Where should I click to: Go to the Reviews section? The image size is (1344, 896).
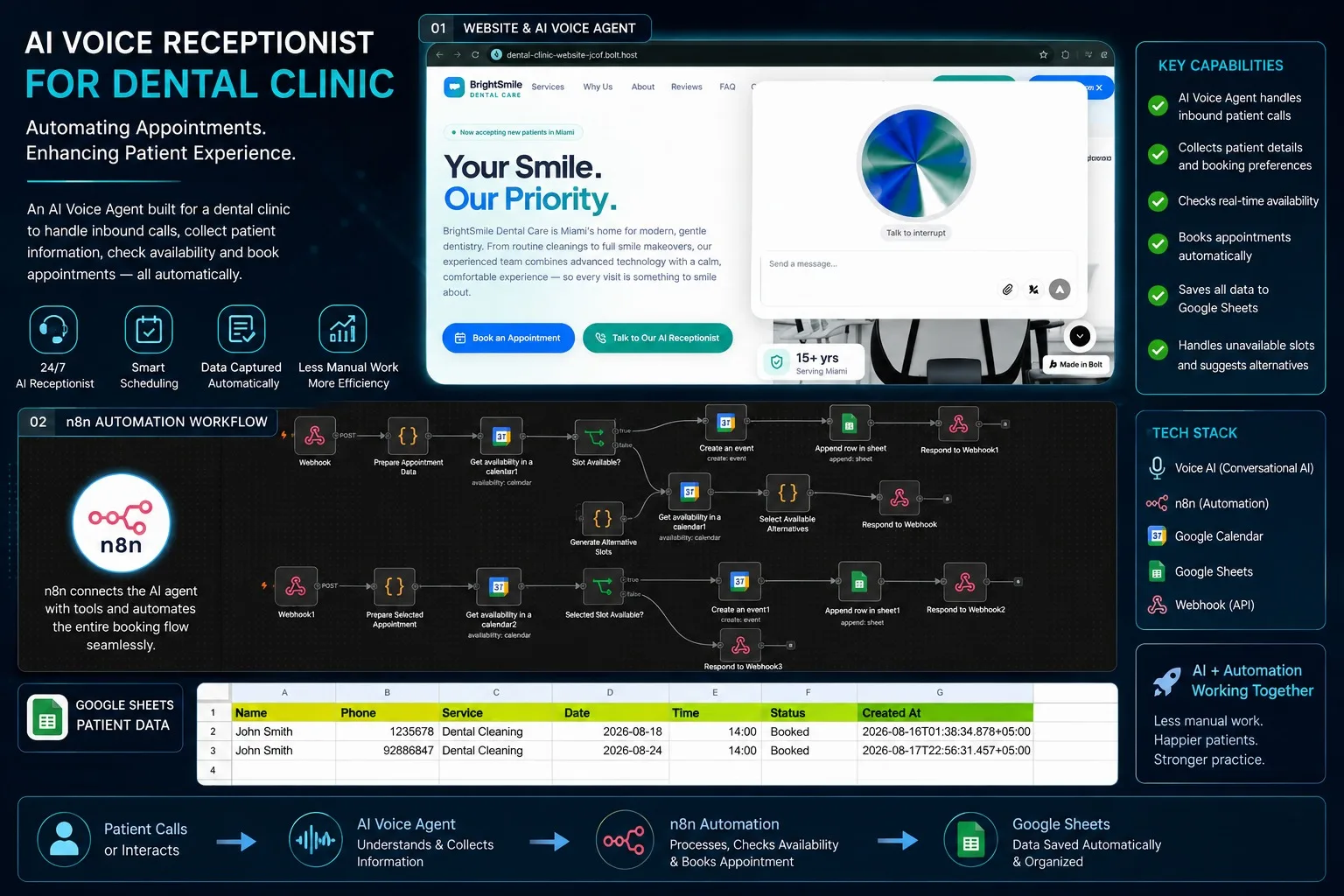point(687,87)
